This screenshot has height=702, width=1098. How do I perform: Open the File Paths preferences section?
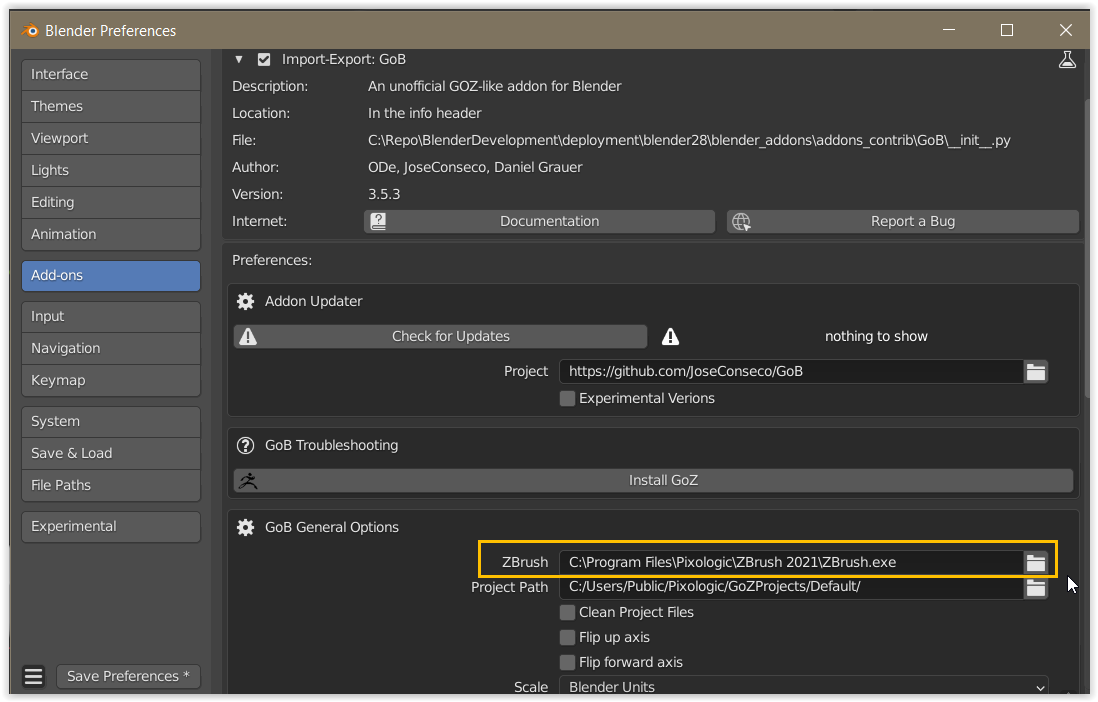[x=110, y=485]
